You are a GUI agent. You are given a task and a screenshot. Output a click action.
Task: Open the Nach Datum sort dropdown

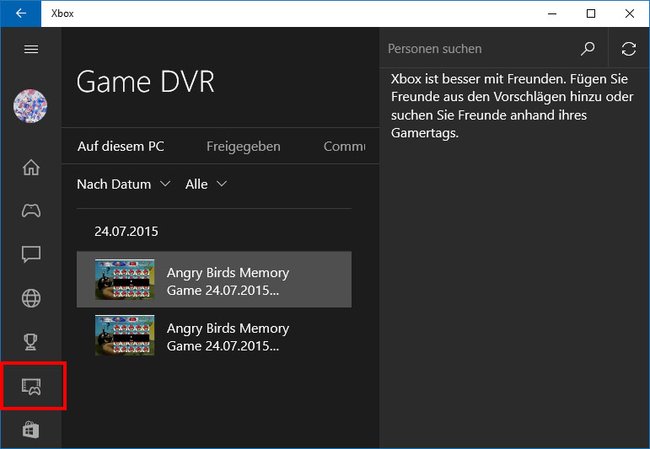[124, 184]
